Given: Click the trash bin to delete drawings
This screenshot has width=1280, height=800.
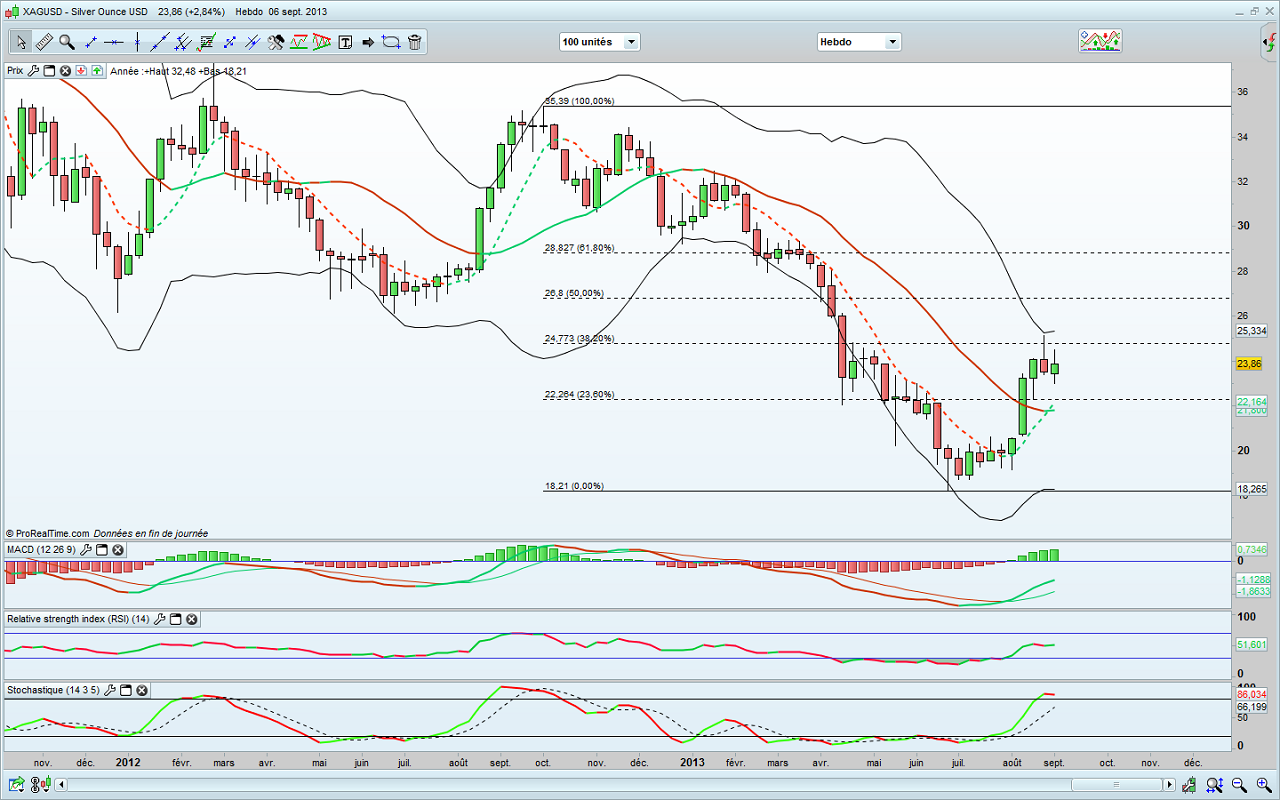Looking at the screenshot, I should [415, 42].
